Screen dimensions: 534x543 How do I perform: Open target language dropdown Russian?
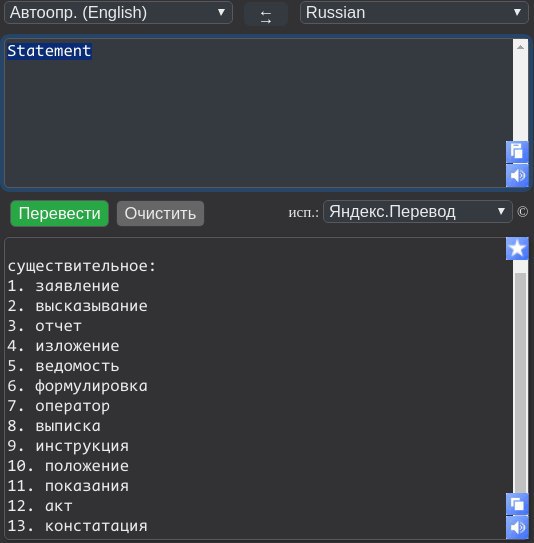(414, 13)
